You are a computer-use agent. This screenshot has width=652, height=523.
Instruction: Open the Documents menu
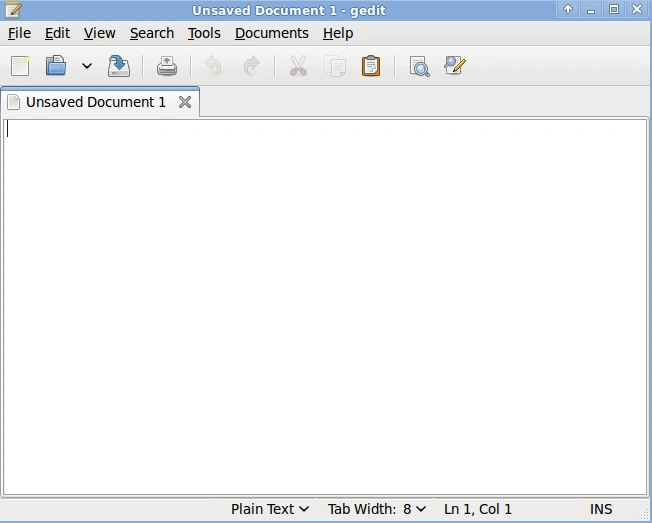(x=272, y=33)
